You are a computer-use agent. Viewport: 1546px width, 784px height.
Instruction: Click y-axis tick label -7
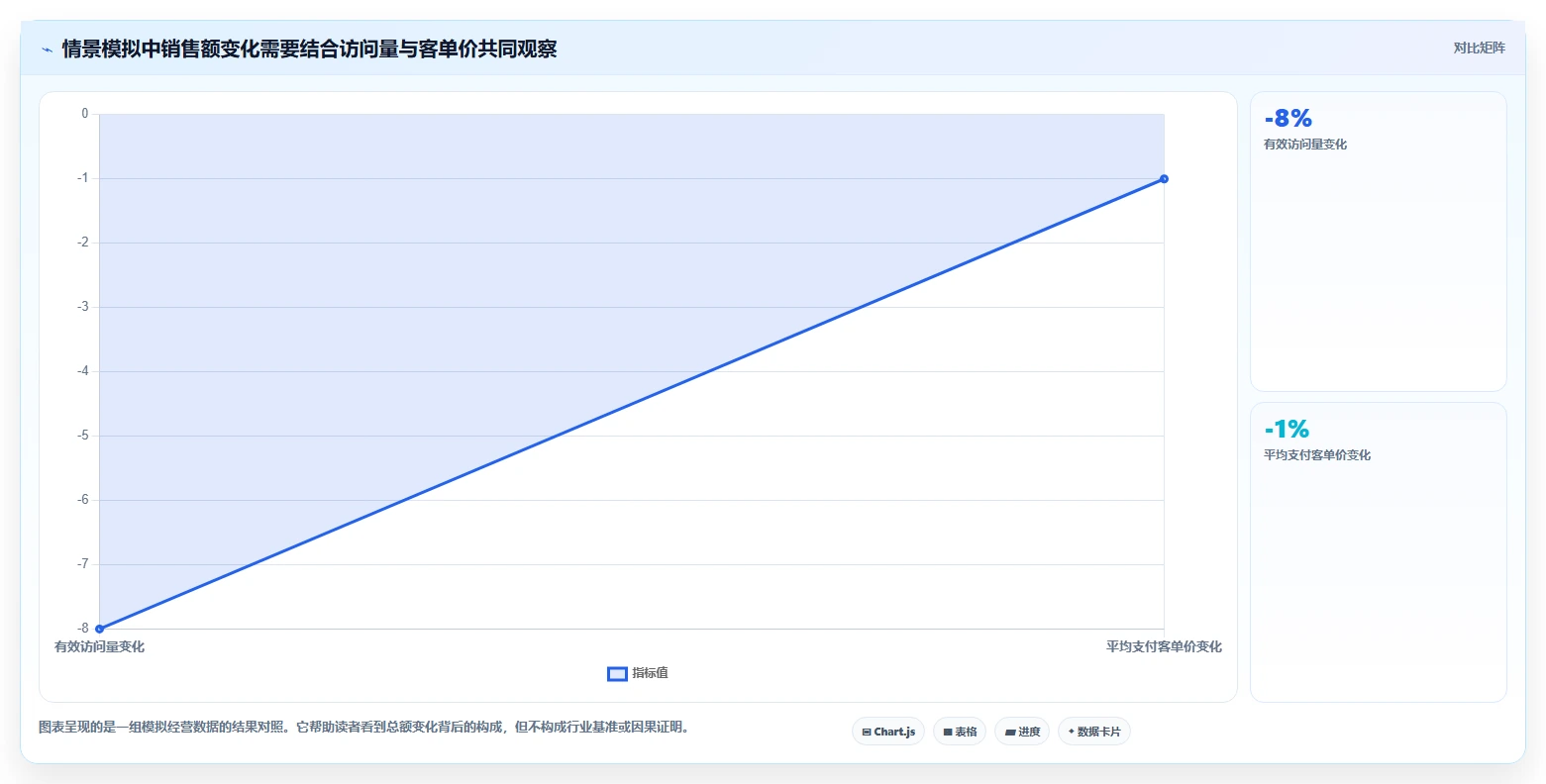tap(83, 564)
